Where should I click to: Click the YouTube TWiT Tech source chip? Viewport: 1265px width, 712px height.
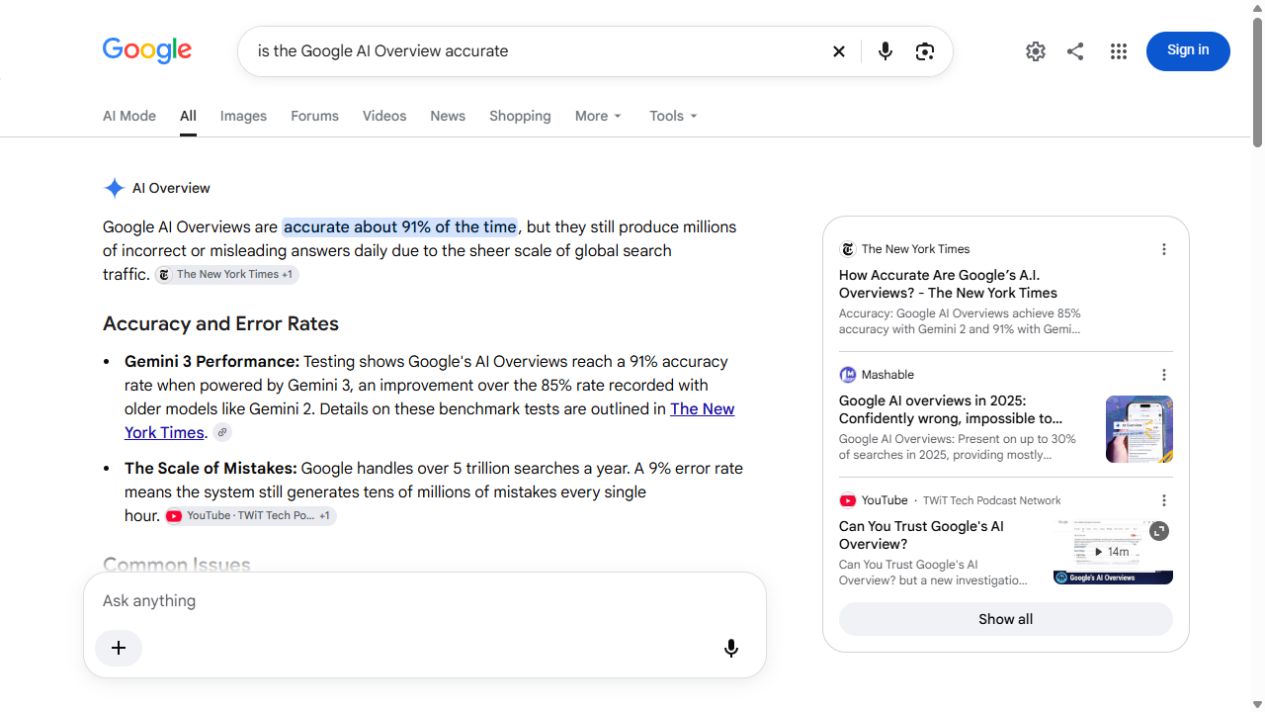click(250, 516)
